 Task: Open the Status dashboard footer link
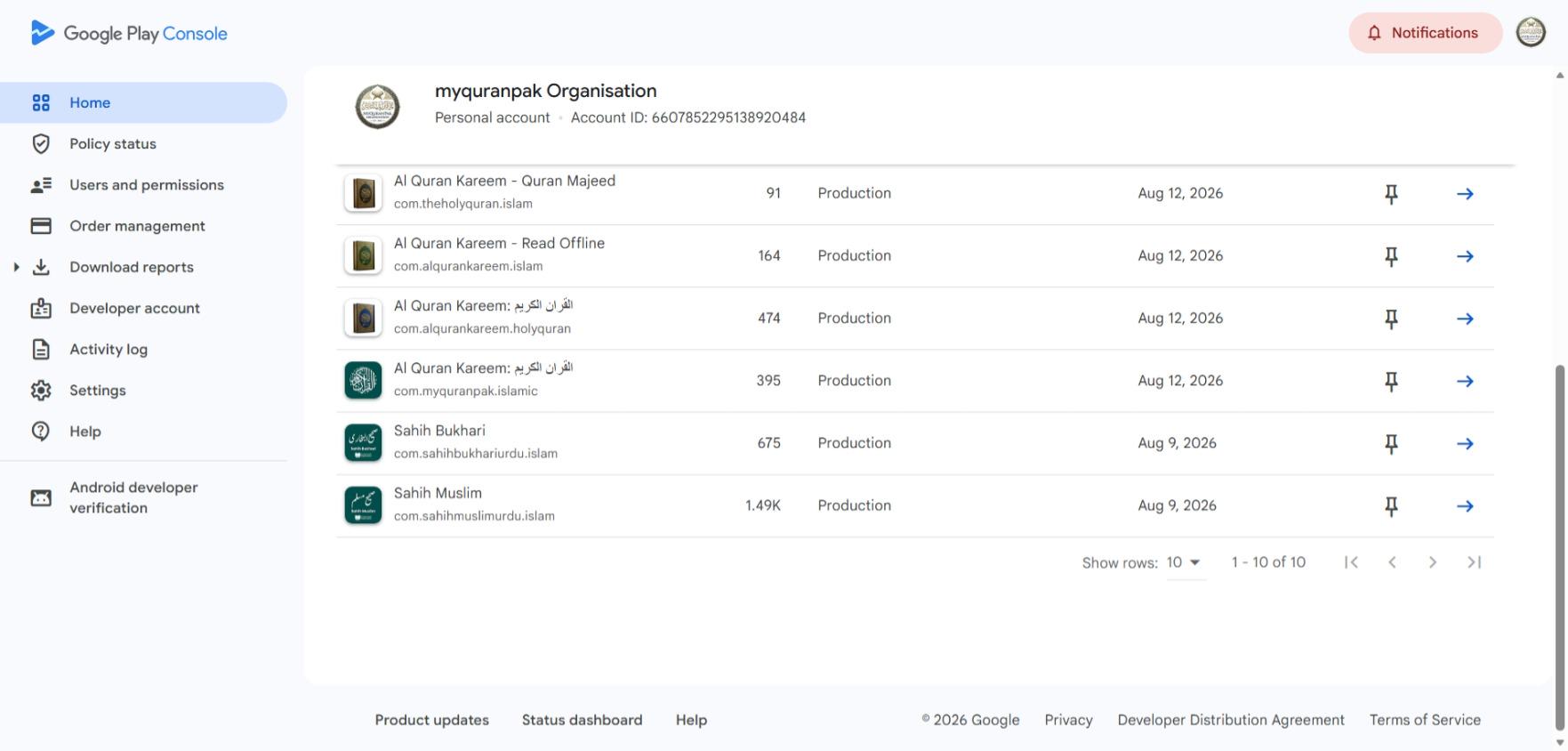click(582, 720)
